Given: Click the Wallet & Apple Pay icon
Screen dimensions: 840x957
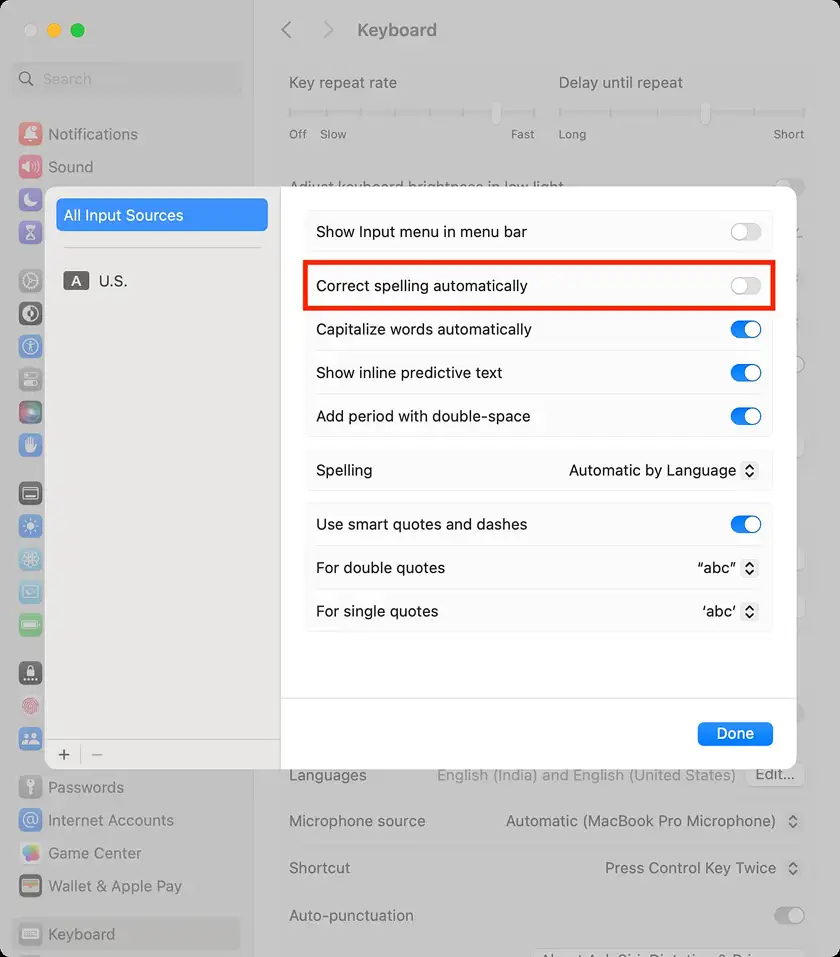Looking at the screenshot, I should pos(30,886).
